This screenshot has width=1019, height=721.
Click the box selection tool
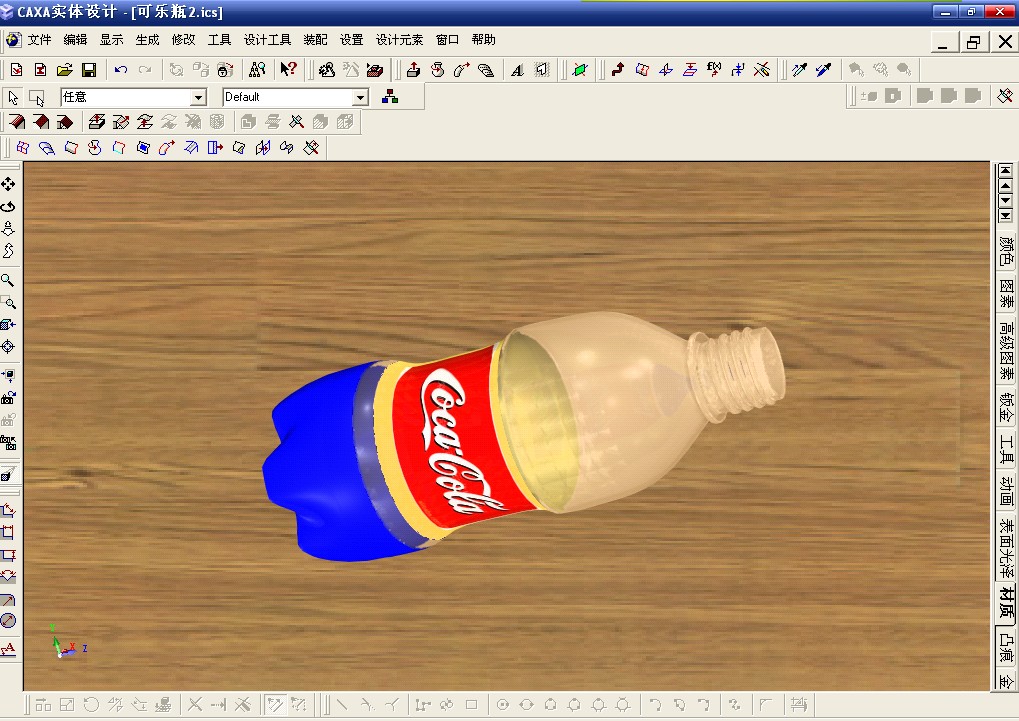pyautogui.click(x=37, y=98)
